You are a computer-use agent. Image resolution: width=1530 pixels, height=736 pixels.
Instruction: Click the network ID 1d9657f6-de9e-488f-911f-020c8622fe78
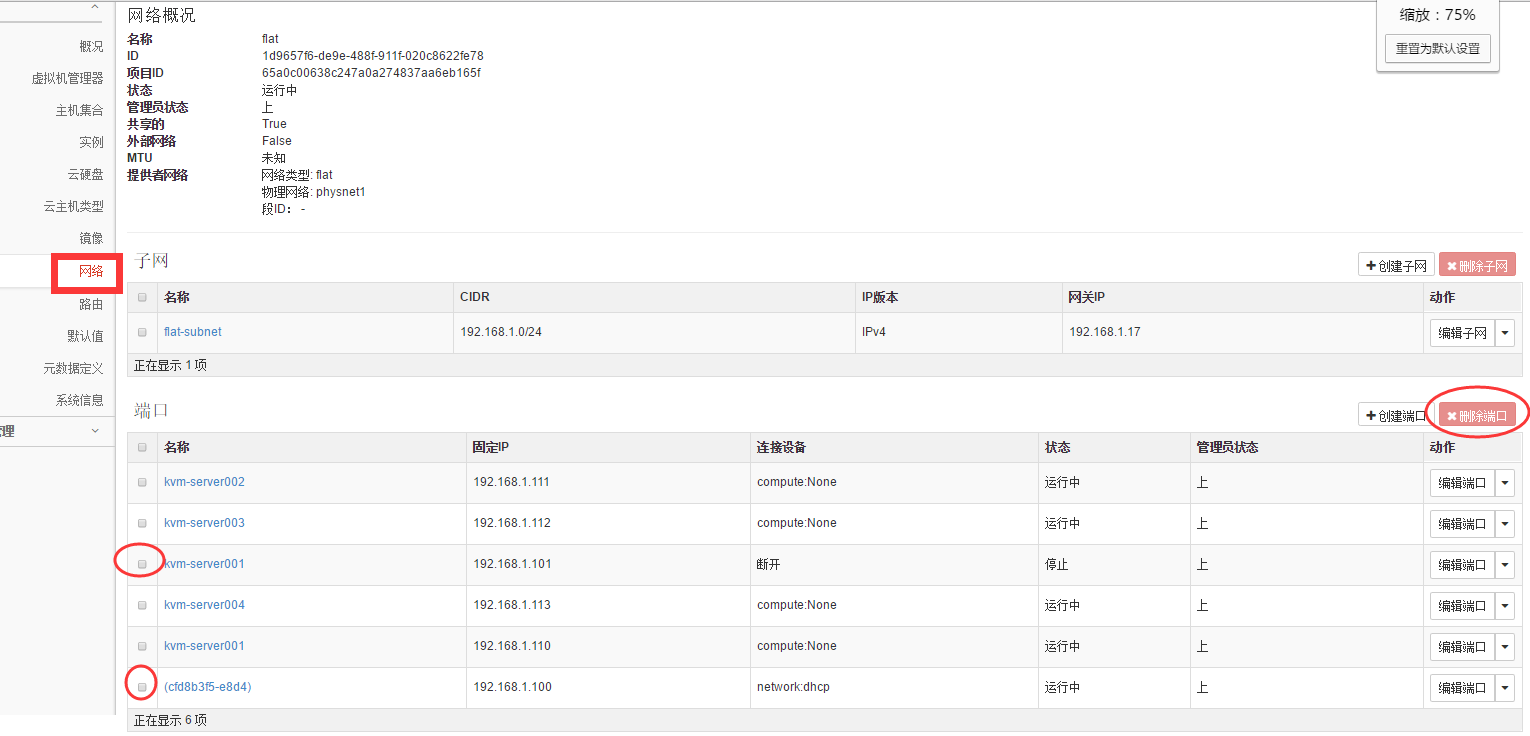click(373, 56)
